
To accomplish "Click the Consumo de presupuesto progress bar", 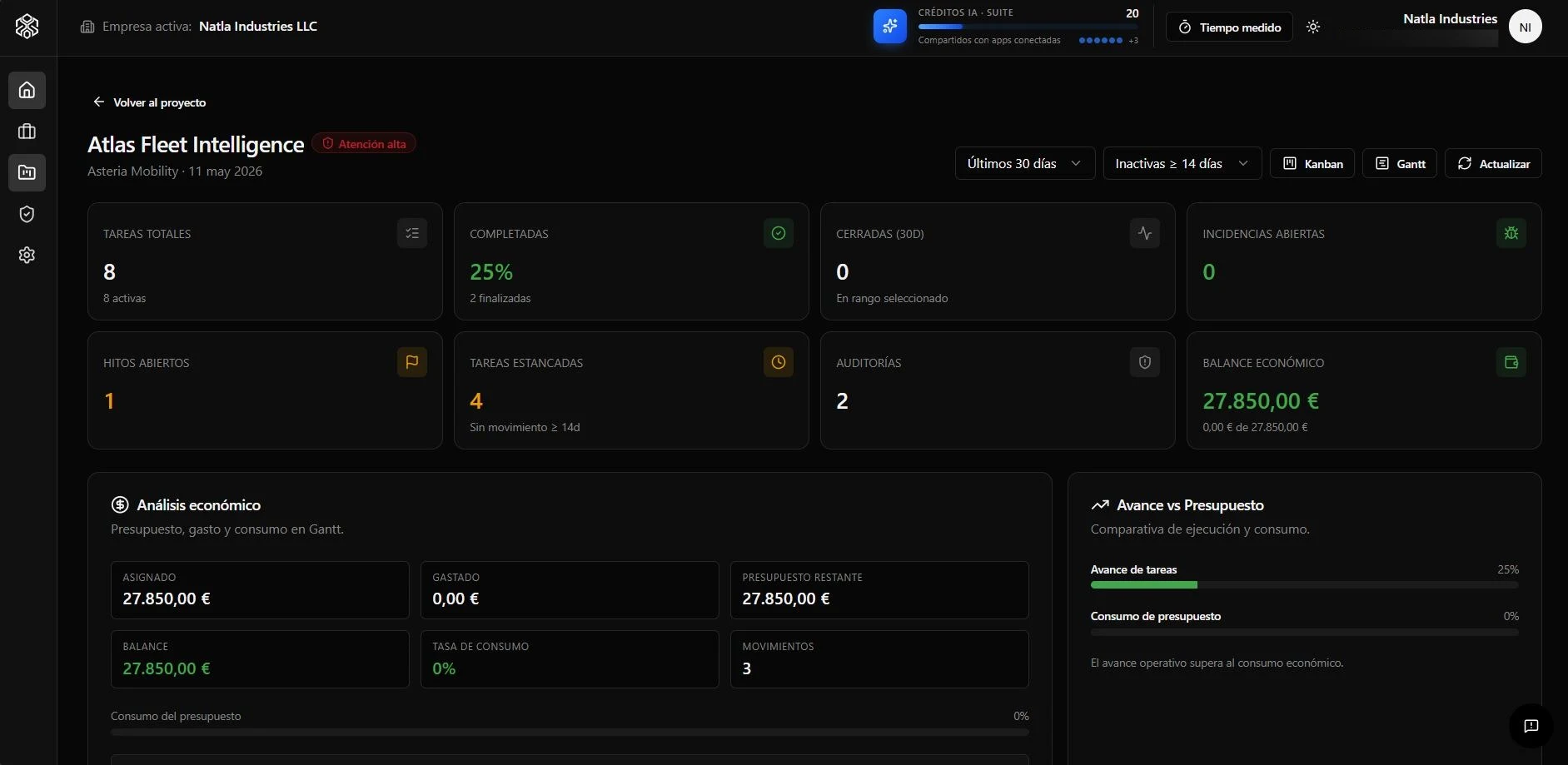I will pos(1304,632).
